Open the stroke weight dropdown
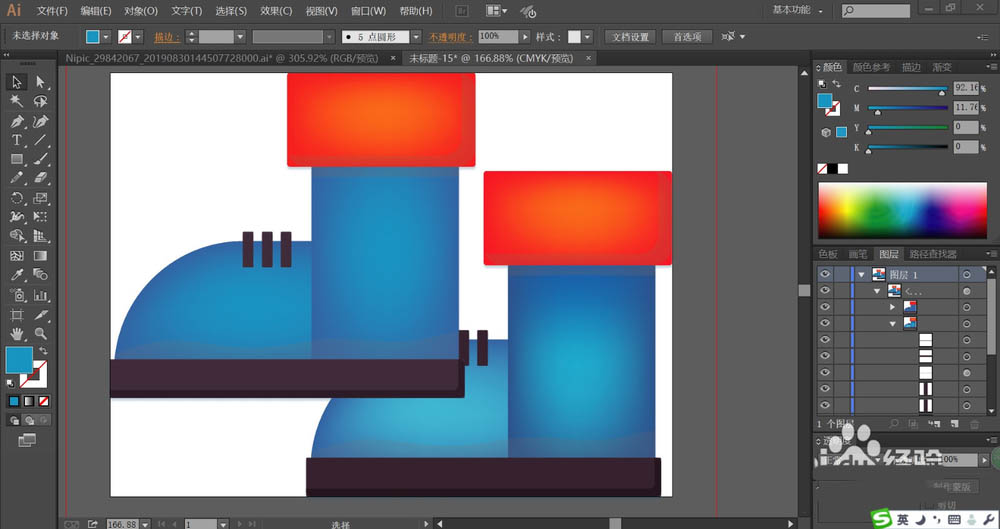 [x=240, y=37]
